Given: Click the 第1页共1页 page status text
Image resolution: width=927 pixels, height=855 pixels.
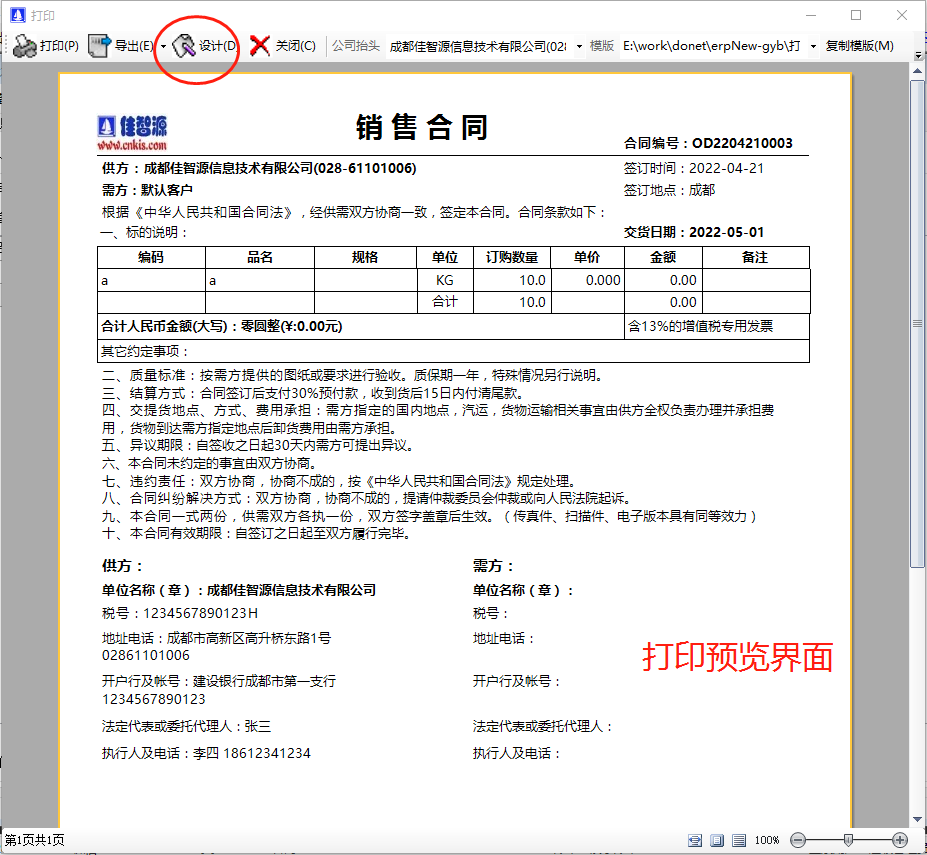Looking at the screenshot, I should [33, 841].
